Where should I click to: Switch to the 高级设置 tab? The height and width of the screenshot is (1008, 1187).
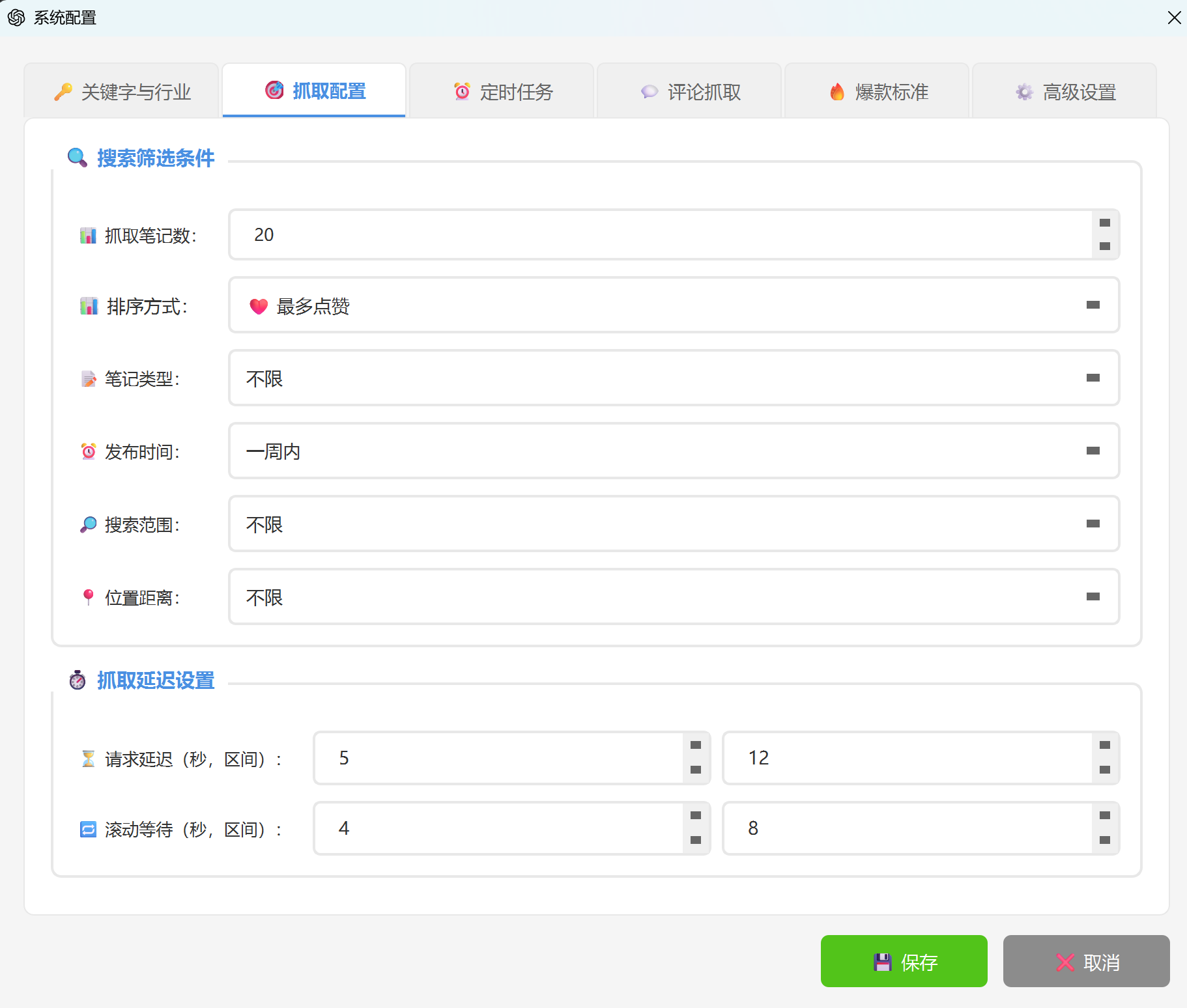(1064, 91)
